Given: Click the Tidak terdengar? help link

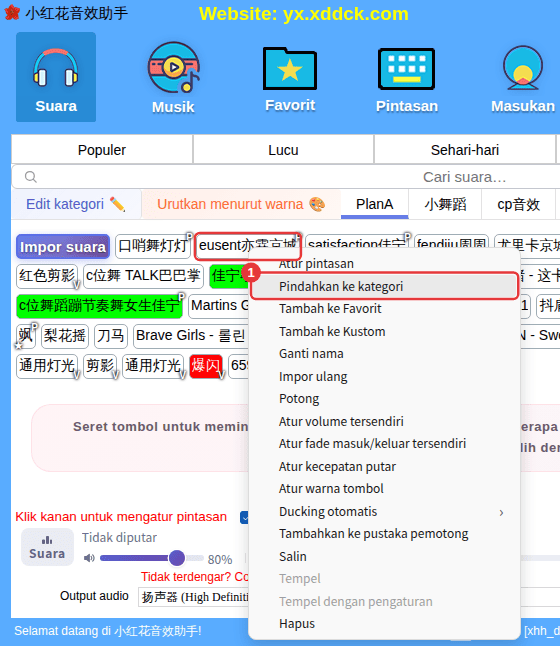Looking at the screenshot, I should (194, 577).
